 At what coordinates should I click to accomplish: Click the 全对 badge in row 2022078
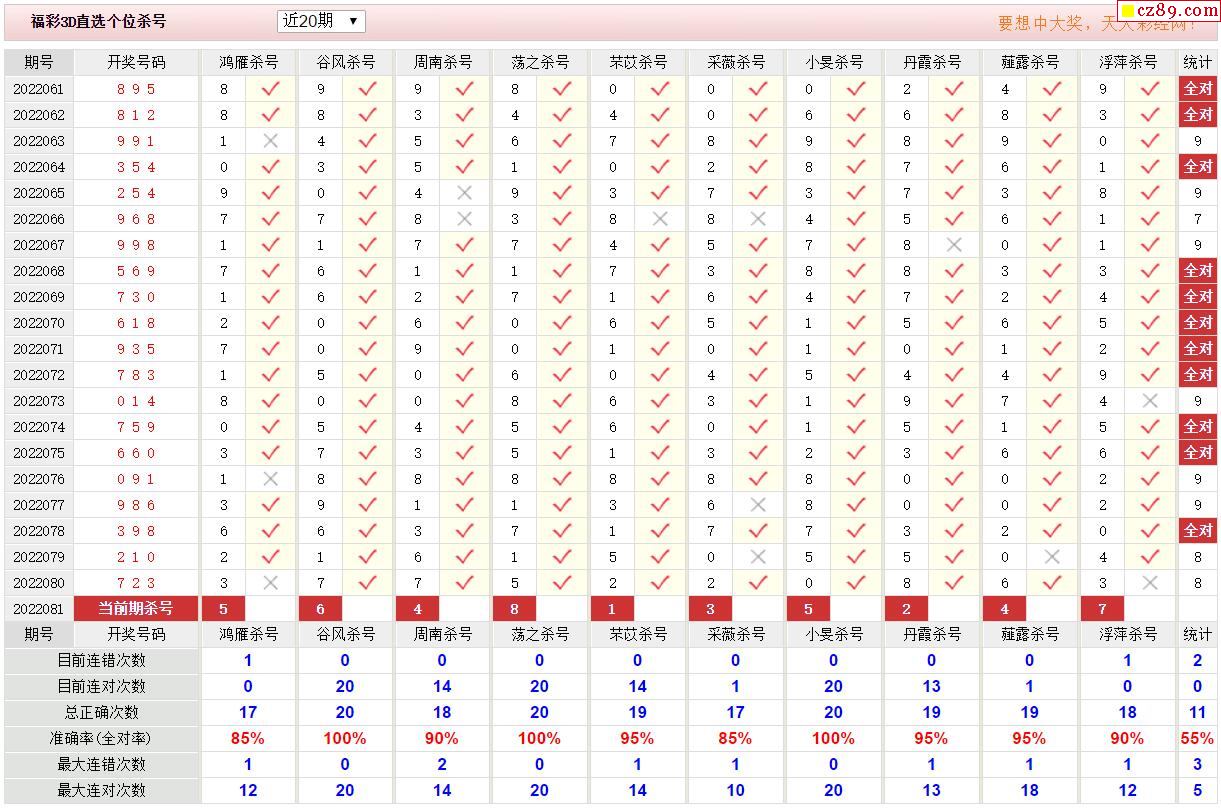click(x=1198, y=531)
